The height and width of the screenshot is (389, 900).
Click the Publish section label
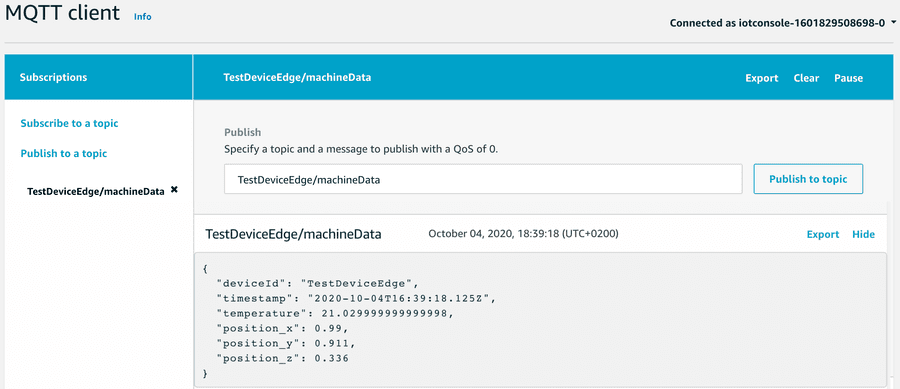[x=242, y=133]
